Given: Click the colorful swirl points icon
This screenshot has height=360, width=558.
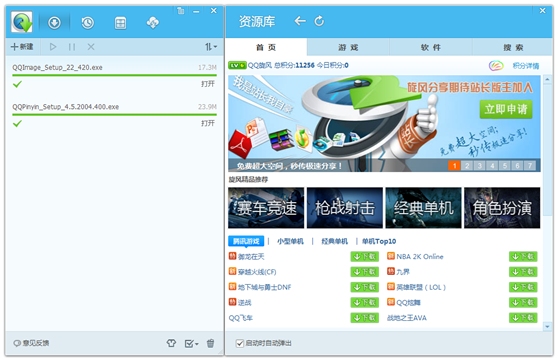Looking at the screenshot, I should (496, 65).
